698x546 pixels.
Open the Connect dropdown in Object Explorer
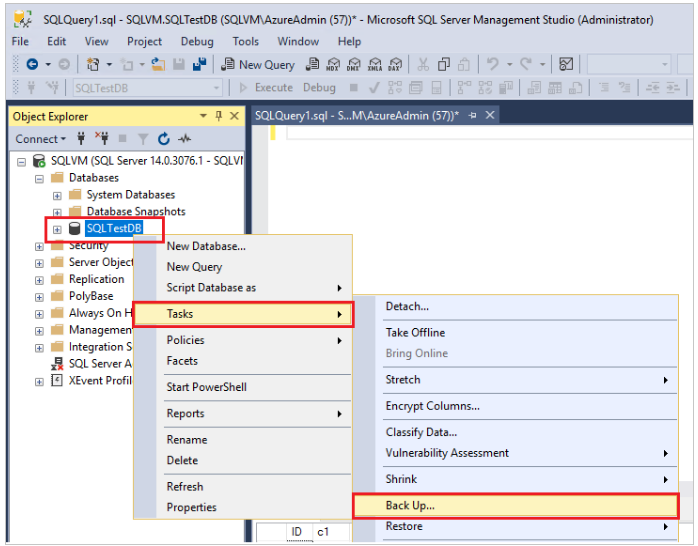tap(41, 139)
